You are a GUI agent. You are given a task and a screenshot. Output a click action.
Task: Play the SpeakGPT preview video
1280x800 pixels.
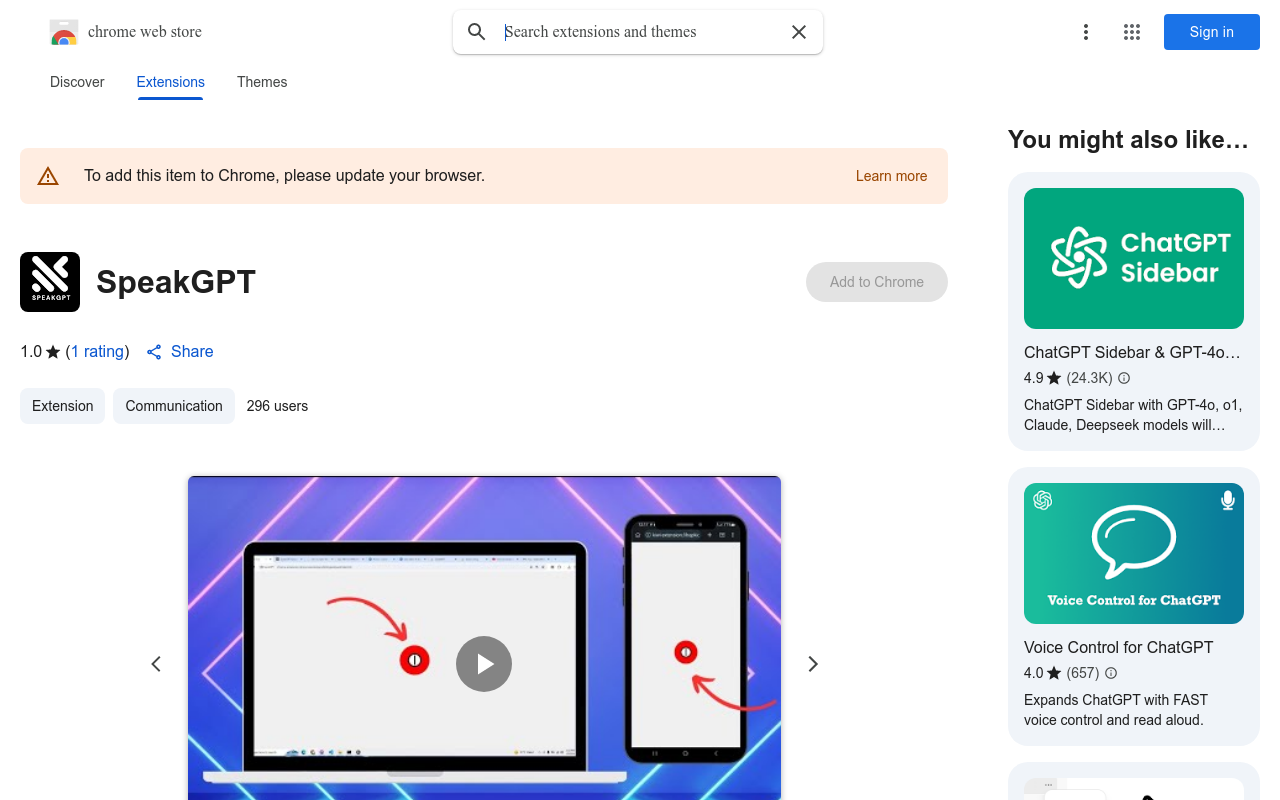[484, 664]
